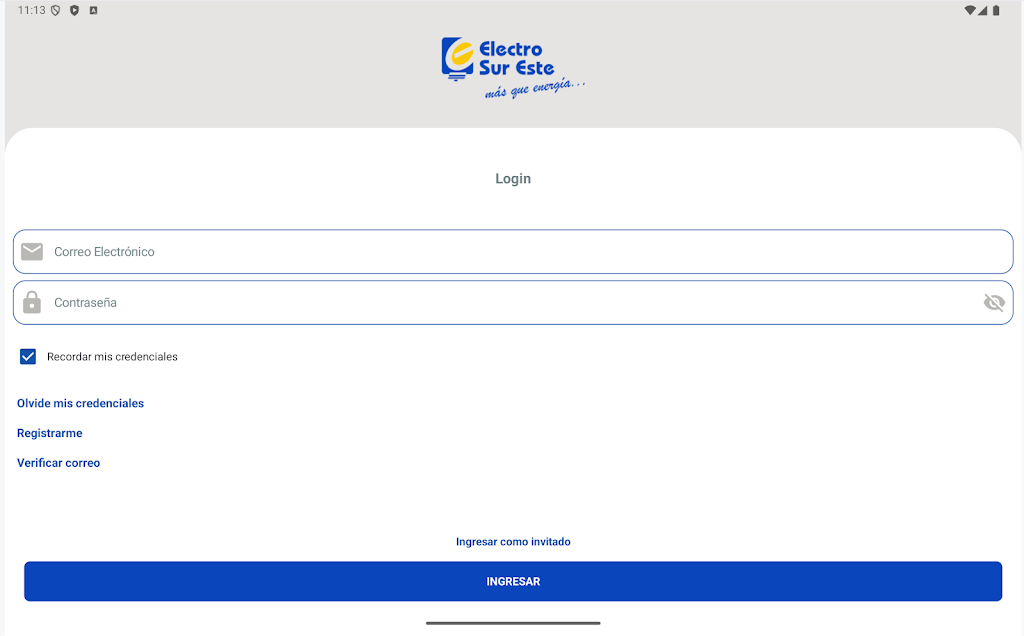Show password using the crossed-eye icon

[993, 302]
